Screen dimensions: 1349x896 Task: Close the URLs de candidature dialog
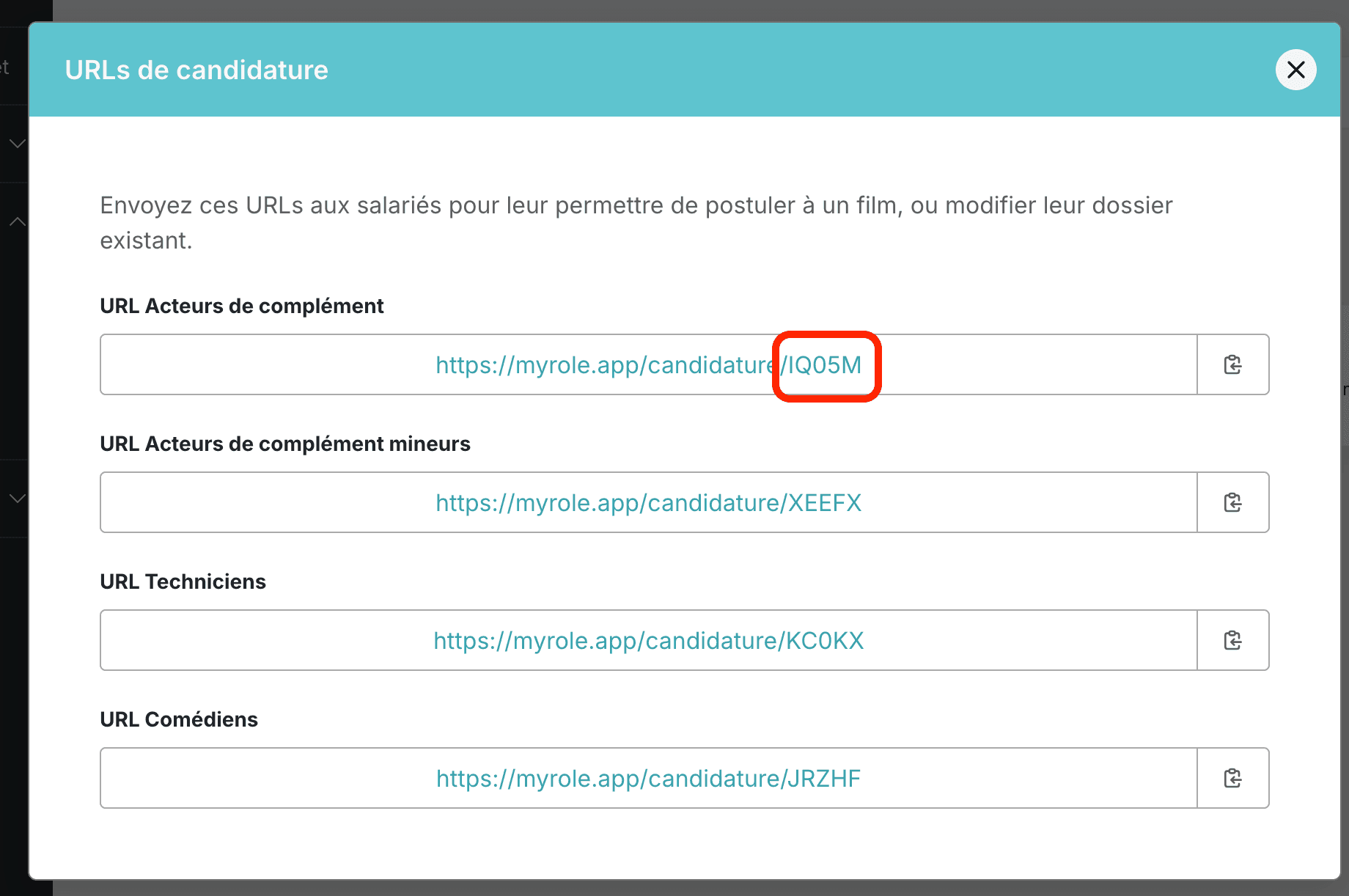(x=1295, y=70)
